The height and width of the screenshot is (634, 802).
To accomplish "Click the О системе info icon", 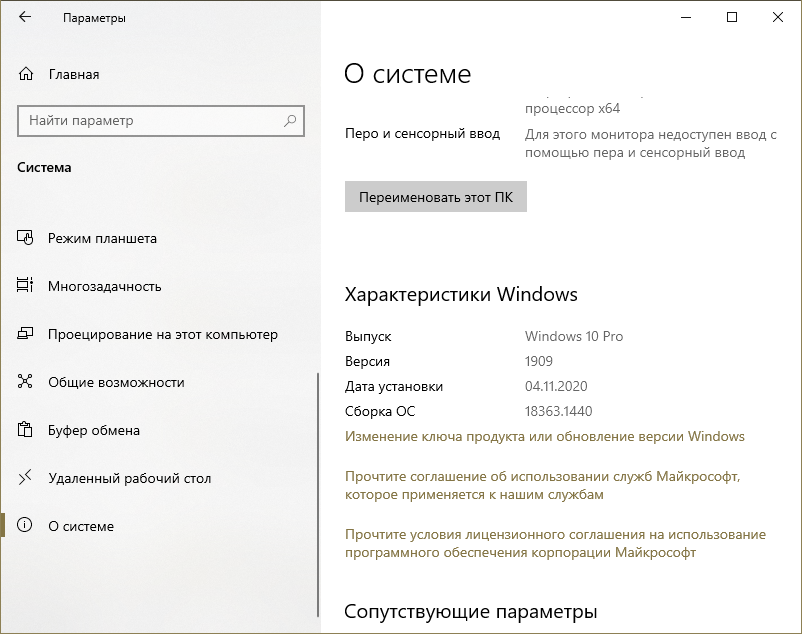I will tap(26, 527).
